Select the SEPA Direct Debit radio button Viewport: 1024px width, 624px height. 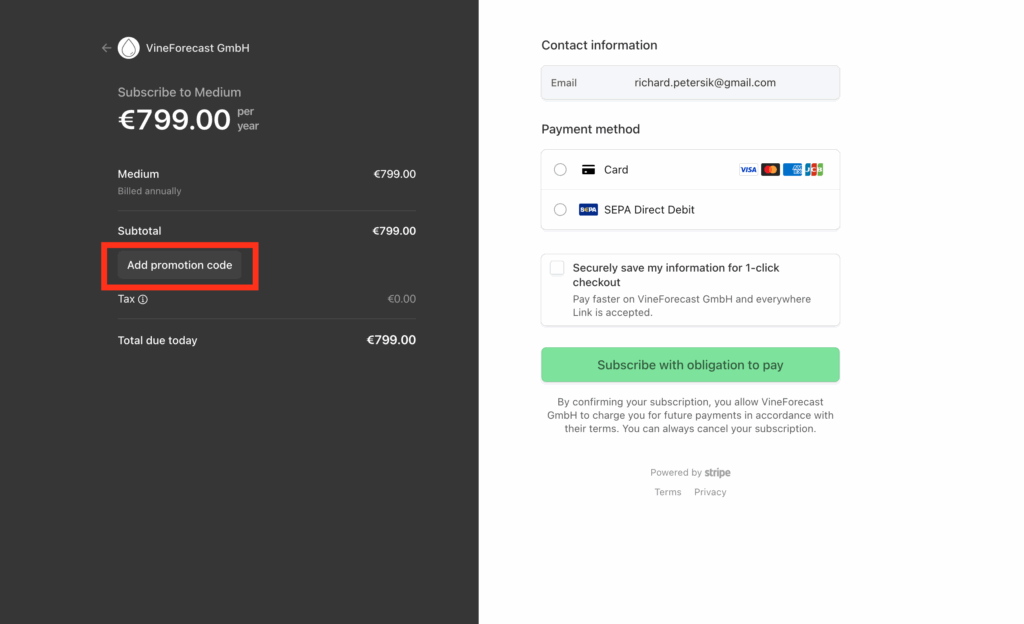tap(560, 210)
